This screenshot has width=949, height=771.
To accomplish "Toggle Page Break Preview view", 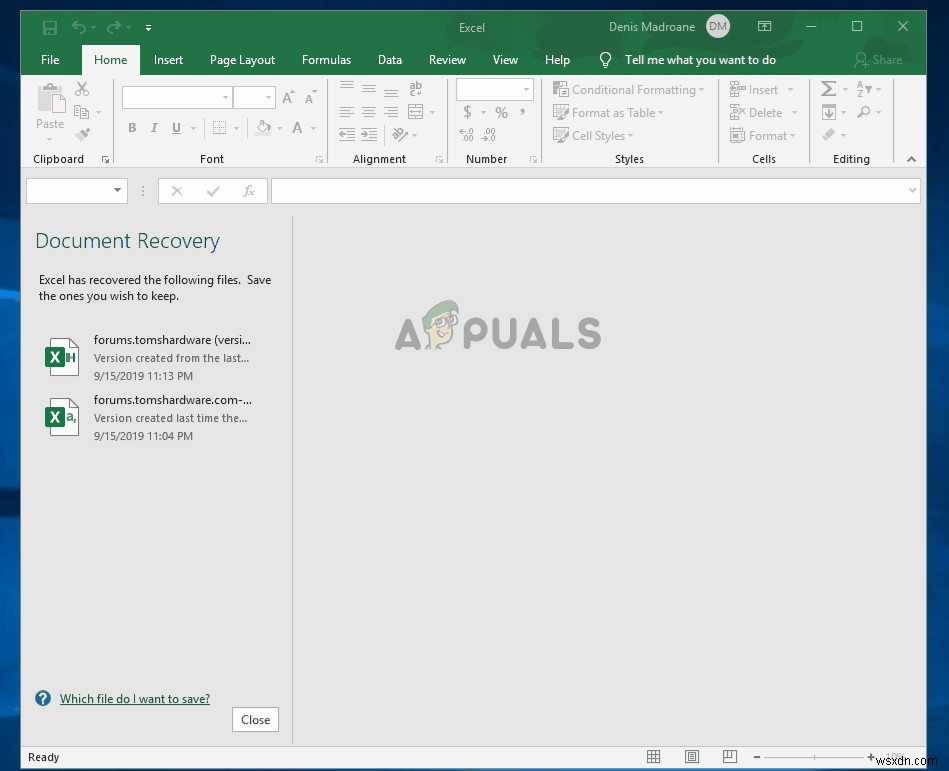I will [730, 757].
